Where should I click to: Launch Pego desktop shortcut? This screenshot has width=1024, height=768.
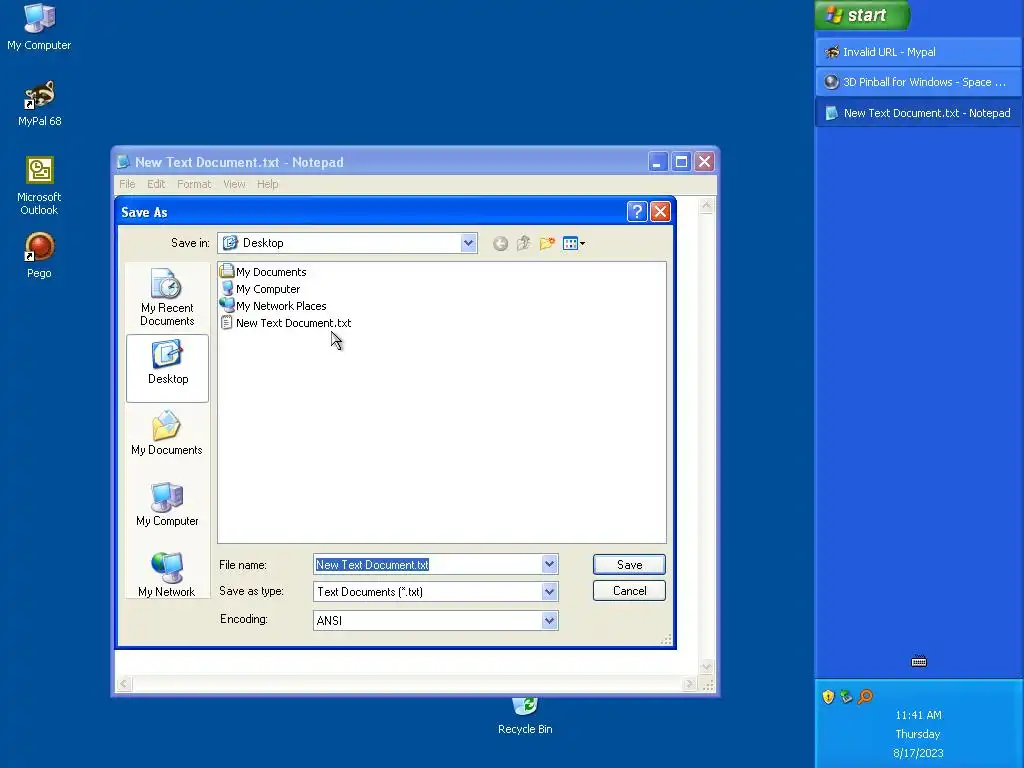coord(39,255)
